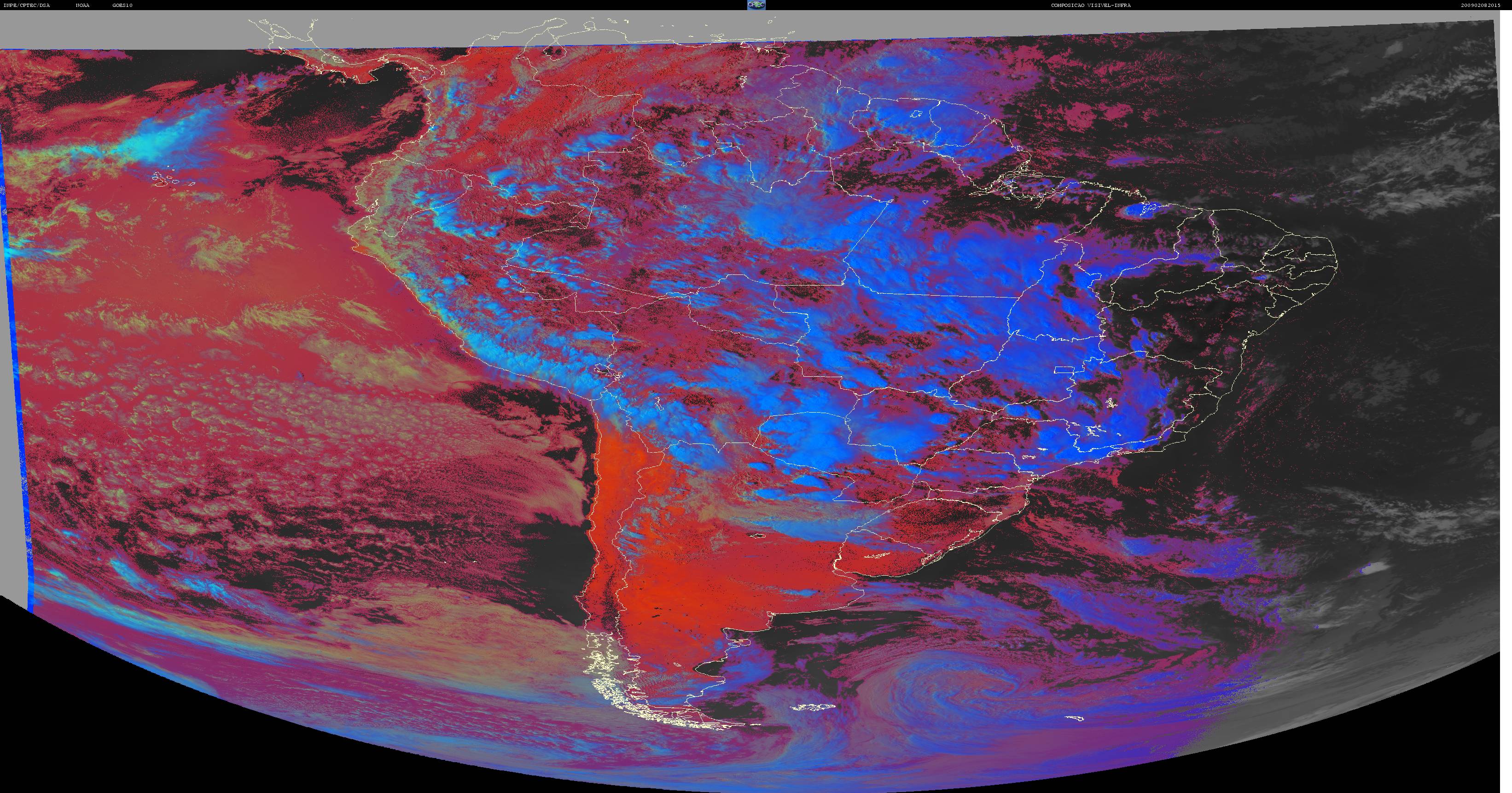Viewport: 1512px width, 793px height.
Task: Click the CPTEC logo in header
Action: [x=756, y=5]
